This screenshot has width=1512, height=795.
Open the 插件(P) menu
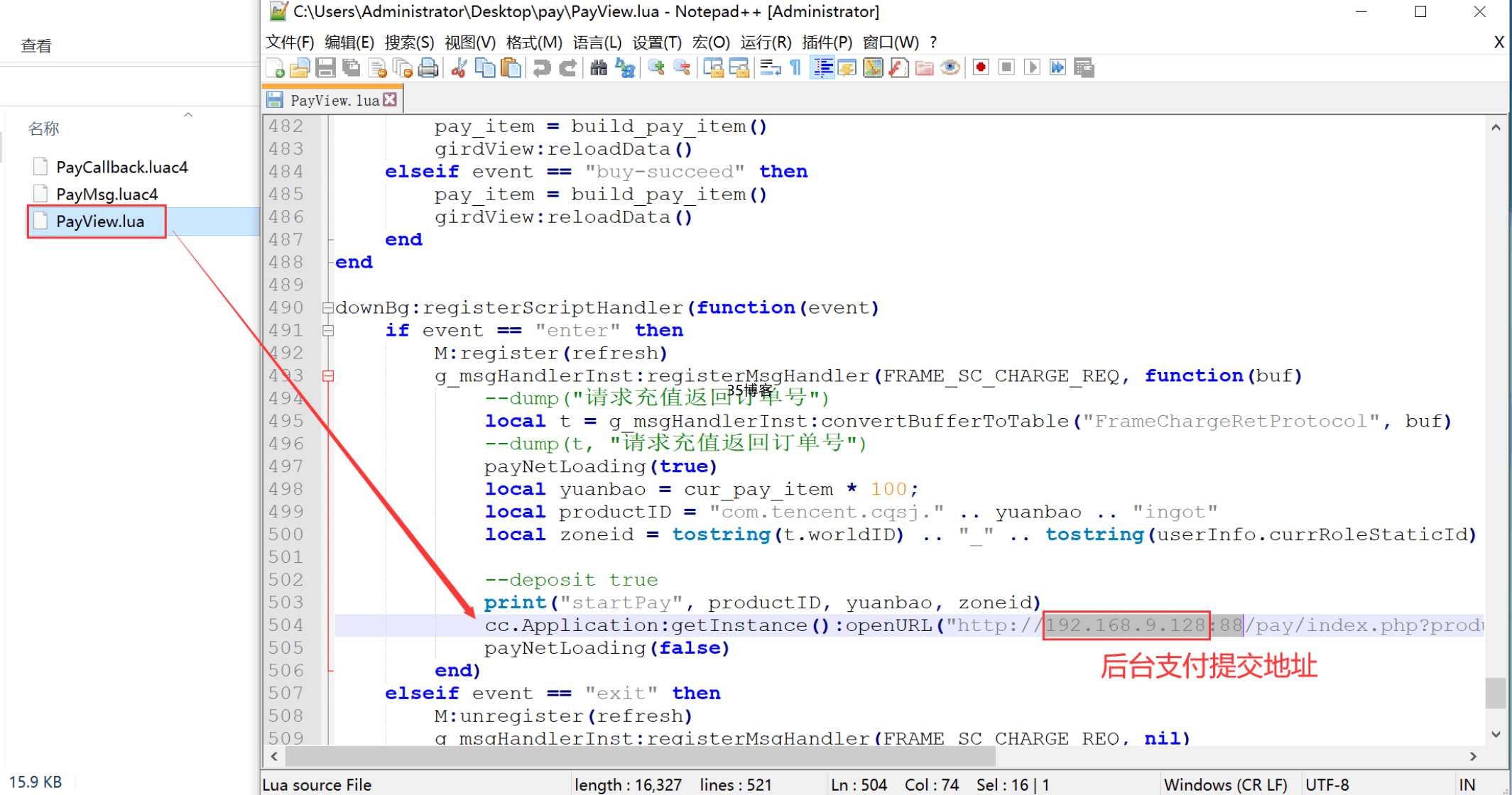pyautogui.click(x=827, y=43)
